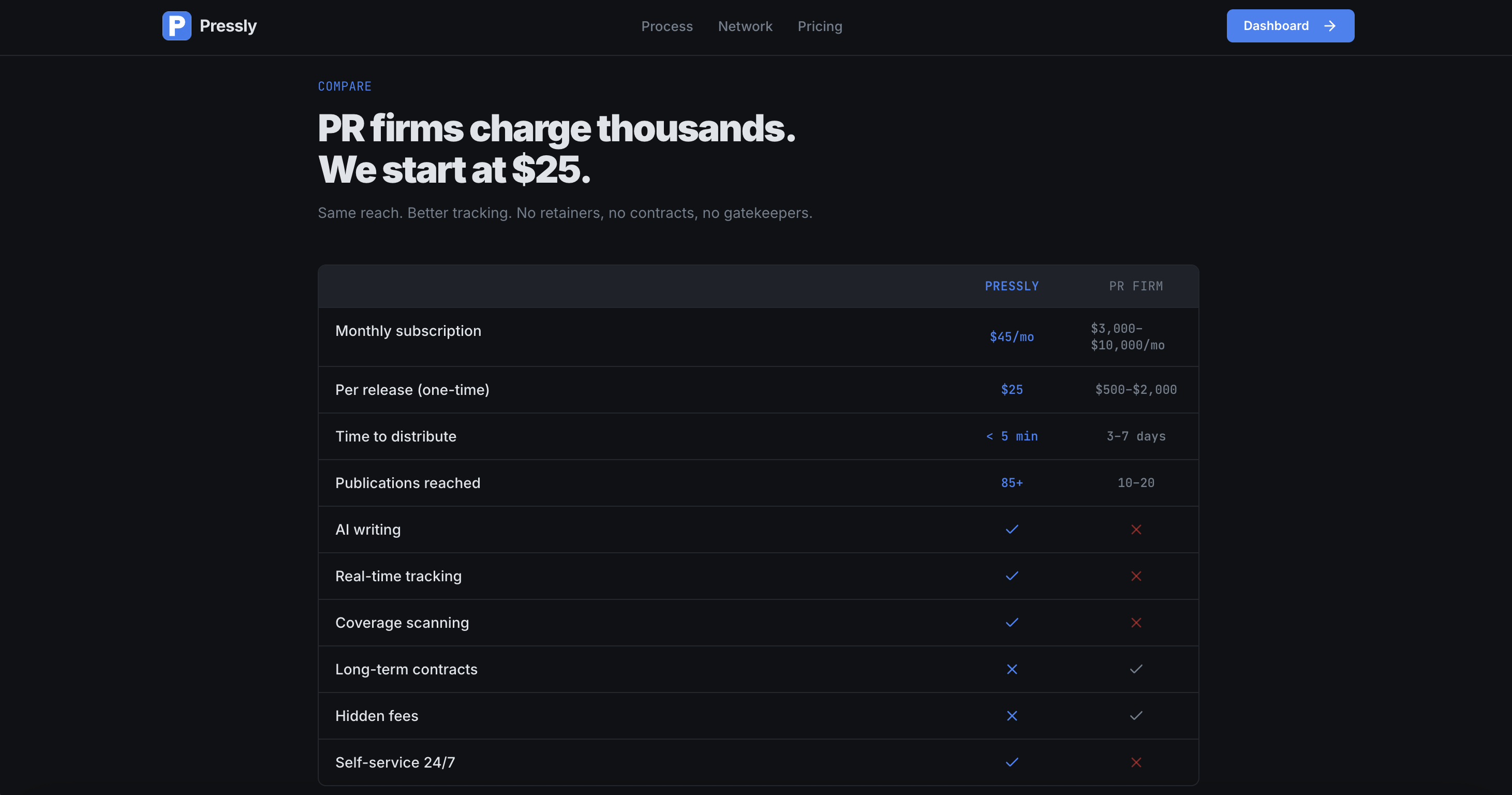Open the Process menu item
The height and width of the screenshot is (795, 1512).
tap(667, 26)
